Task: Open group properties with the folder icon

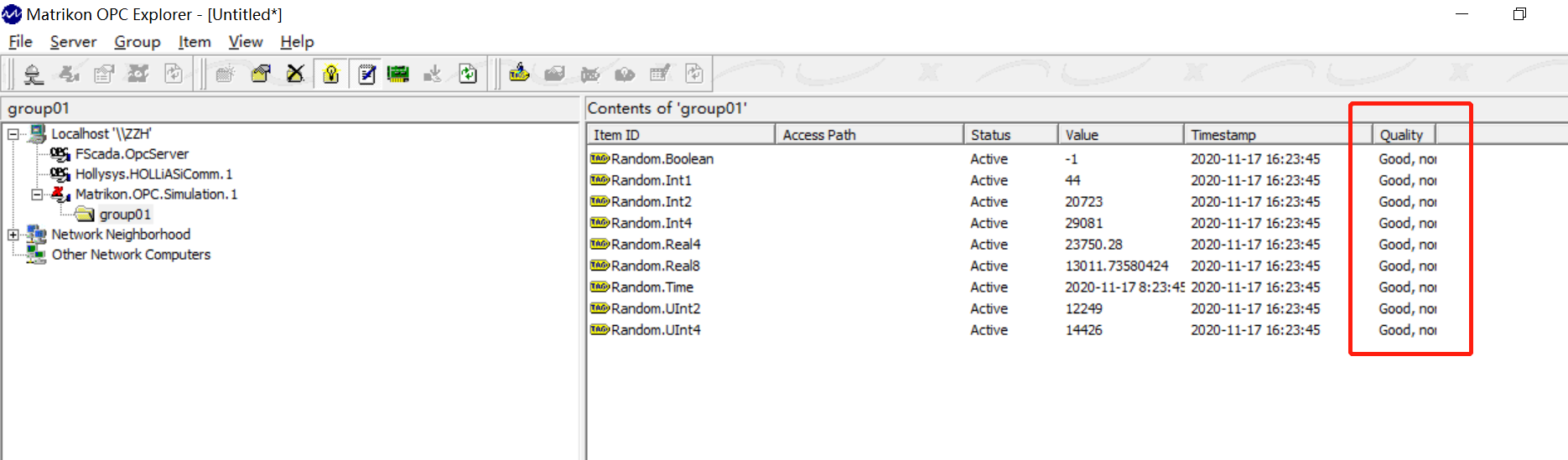Action: coord(261,75)
